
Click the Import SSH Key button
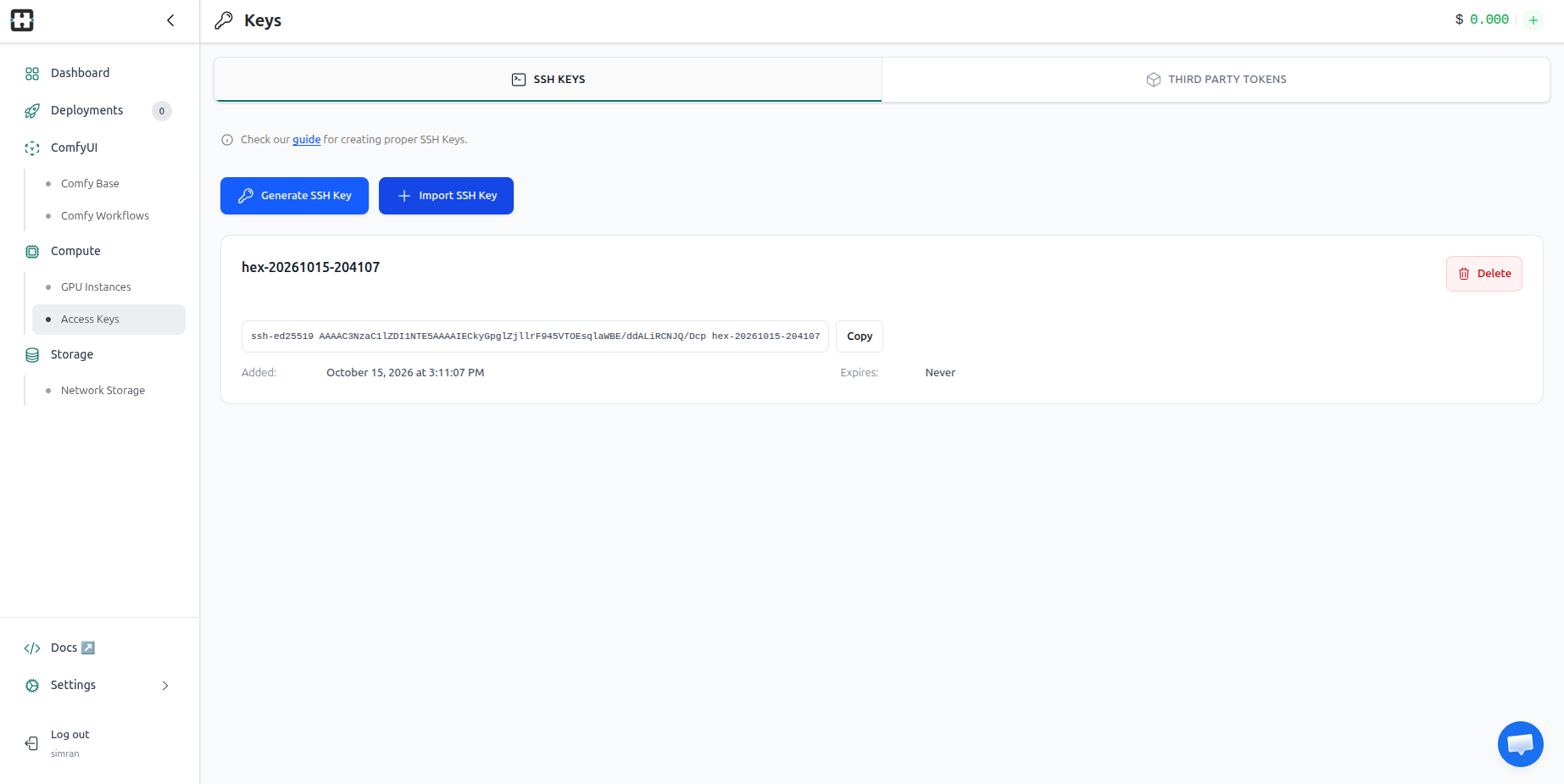click(x=446, y=196)
